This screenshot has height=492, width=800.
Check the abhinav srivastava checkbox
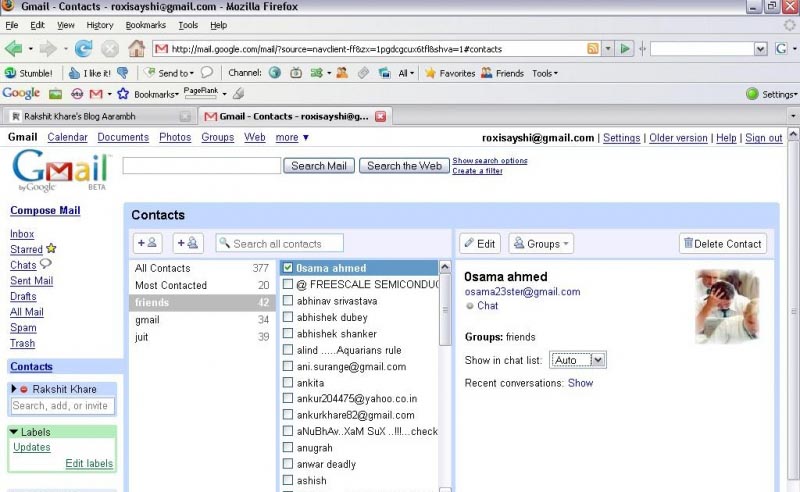coord(288,300)
